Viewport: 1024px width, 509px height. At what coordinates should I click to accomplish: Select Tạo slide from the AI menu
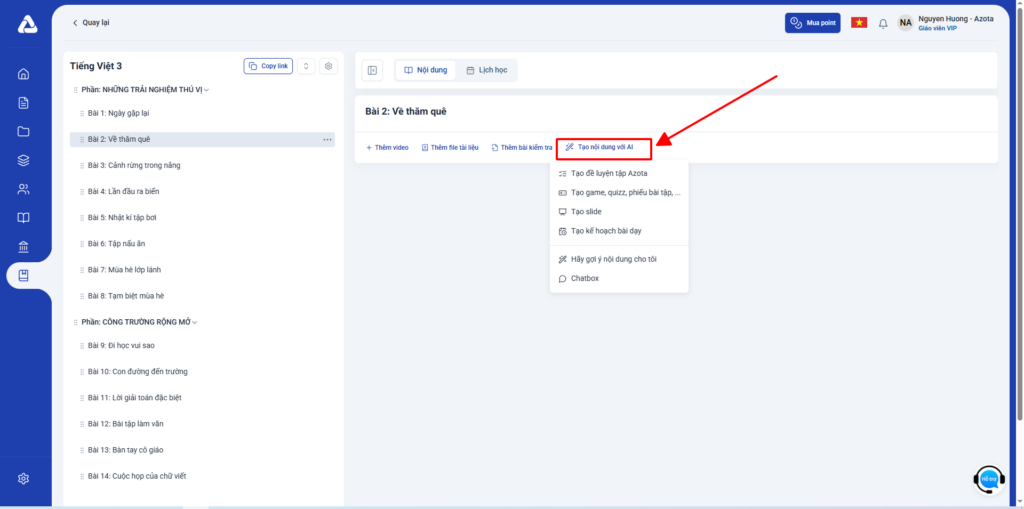coord(585,212)
